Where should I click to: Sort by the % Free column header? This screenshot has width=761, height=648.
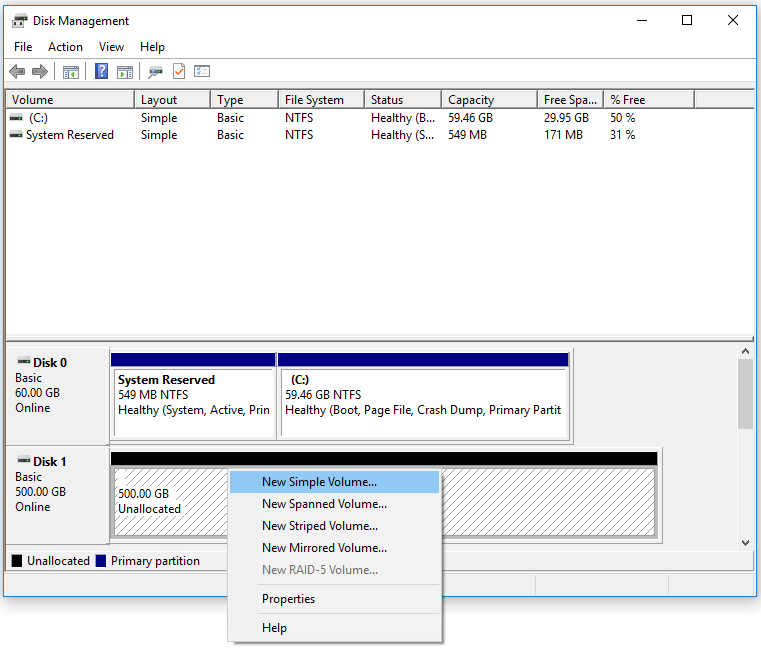[x=649, y=100]
